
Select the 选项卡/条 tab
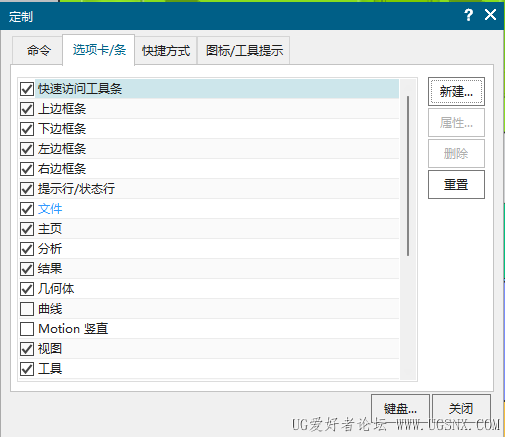[99, 50]
